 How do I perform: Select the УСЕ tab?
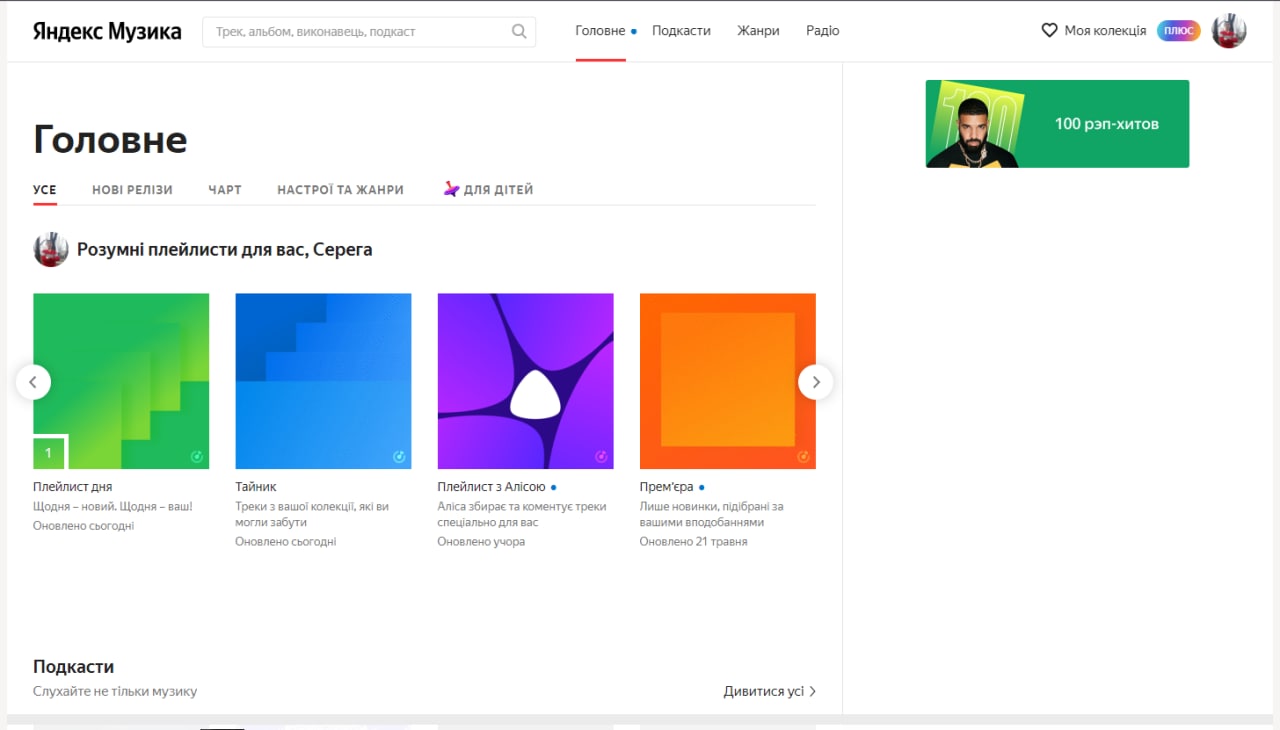pos(45,190)
